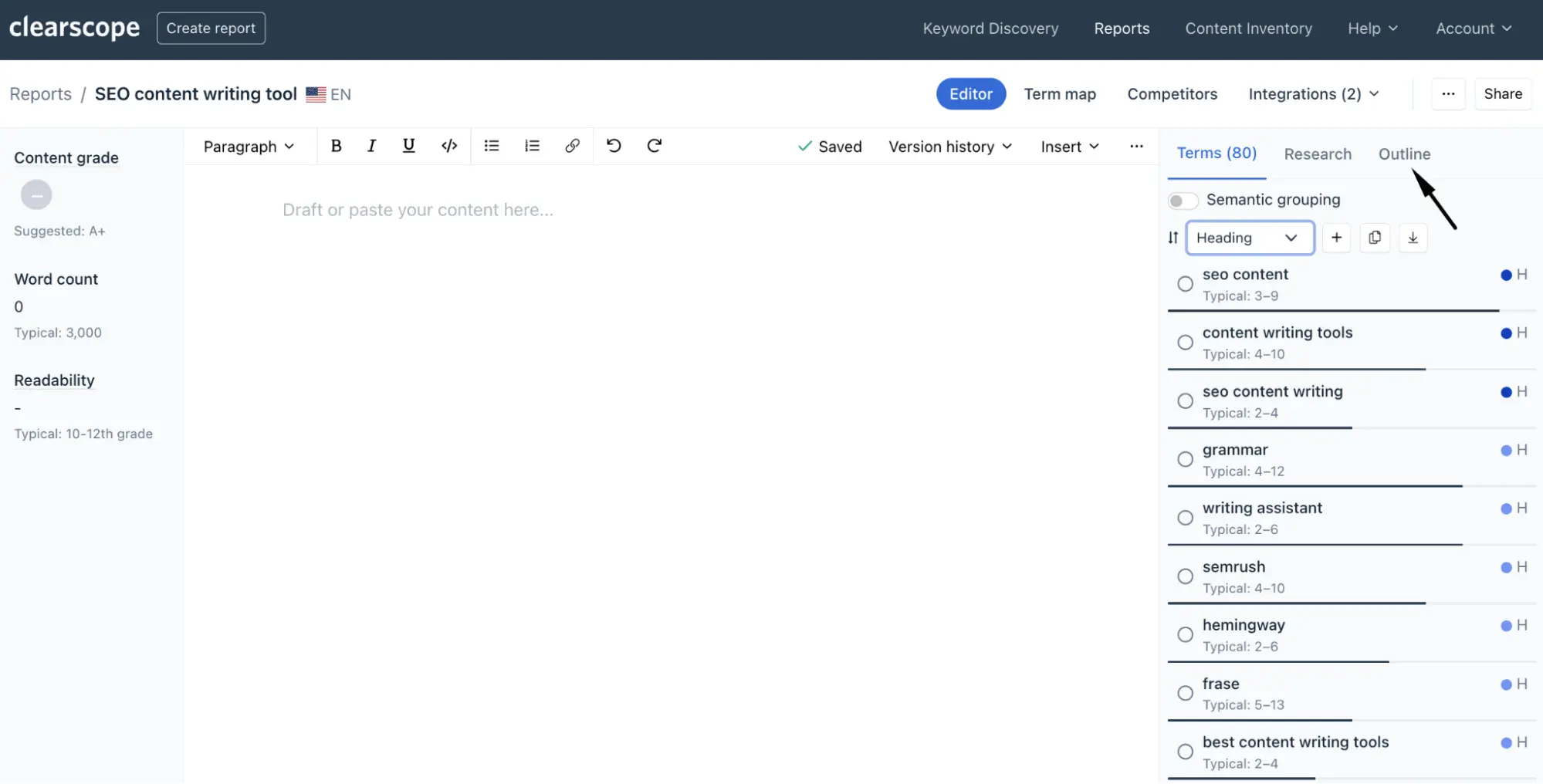Screen dimensions: 1543x784
Task: Click the "writing assistant" term name
Action: pos(1262,508)
